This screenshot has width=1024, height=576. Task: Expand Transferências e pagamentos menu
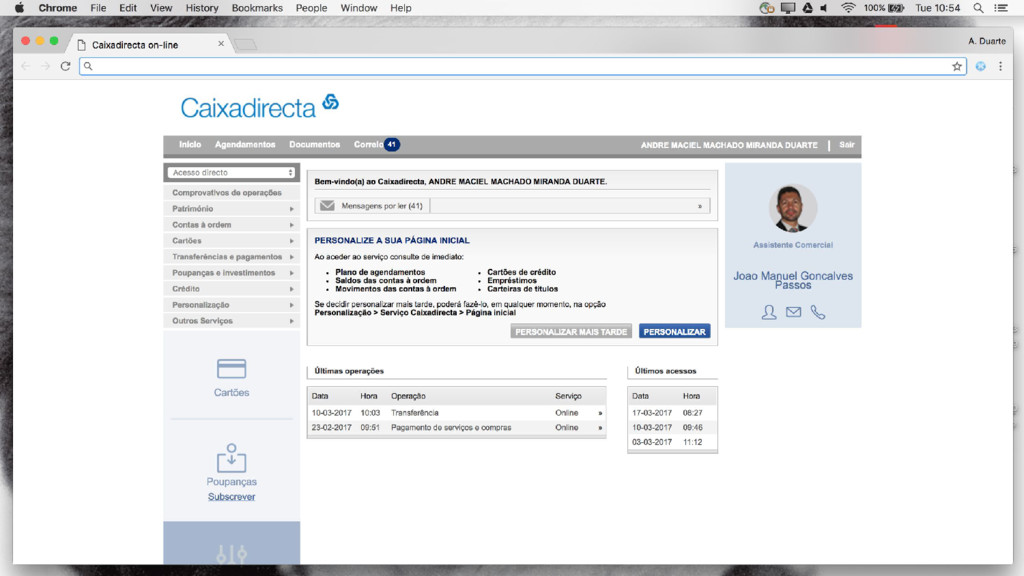coord(231,257)
